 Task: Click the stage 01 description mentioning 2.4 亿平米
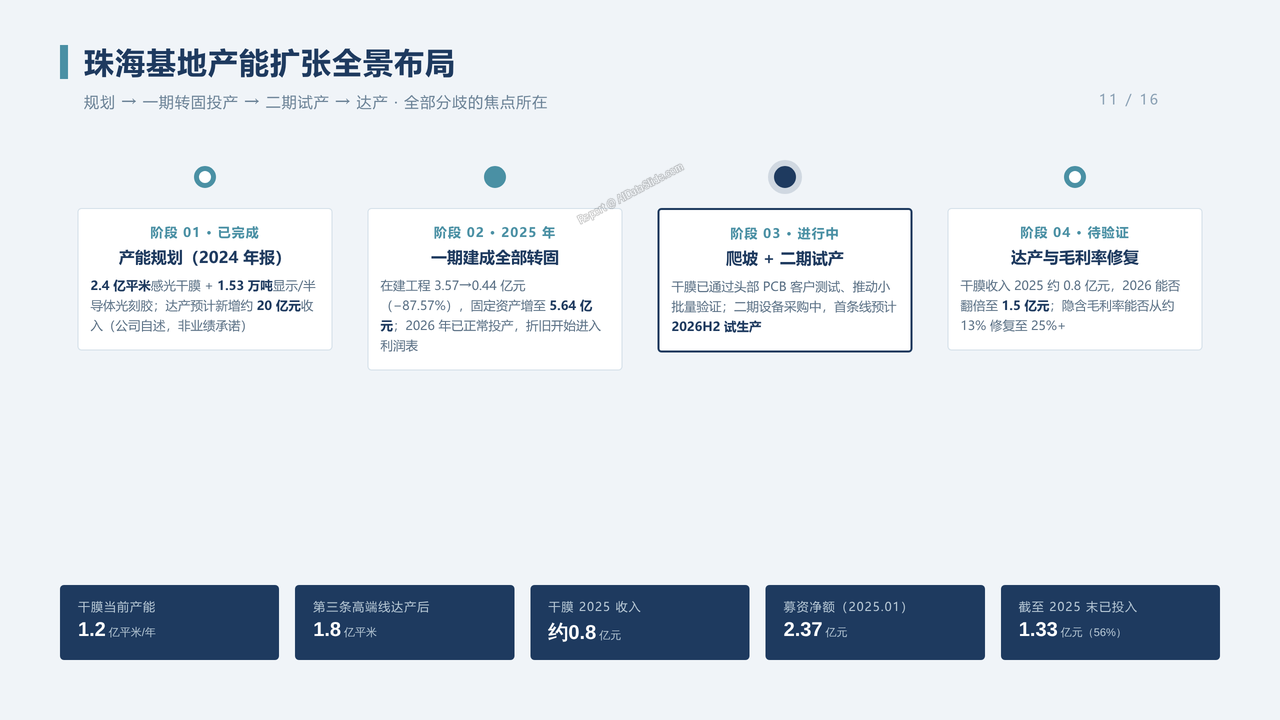[x=205, y=305]
